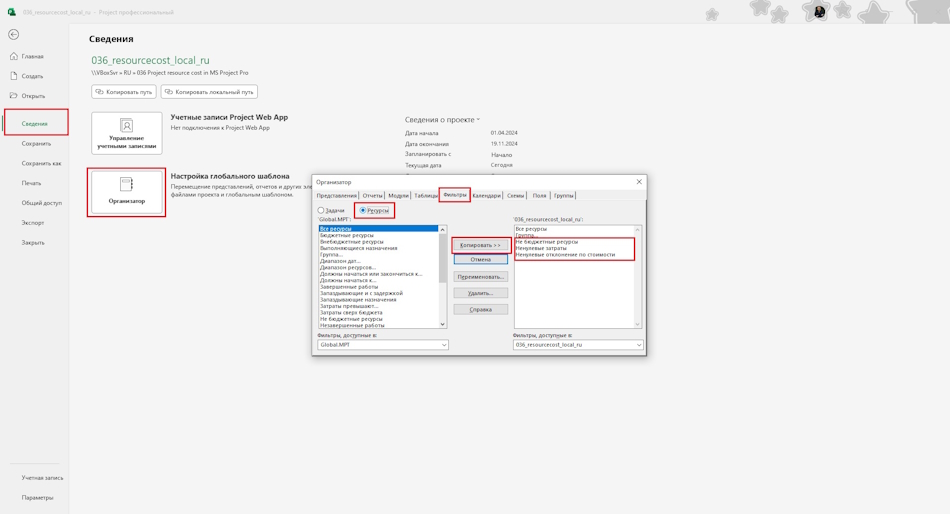The image size is (950, 514).
Task: Click scroll-down arrow of project filters list
Action: (x=637, y=324)
